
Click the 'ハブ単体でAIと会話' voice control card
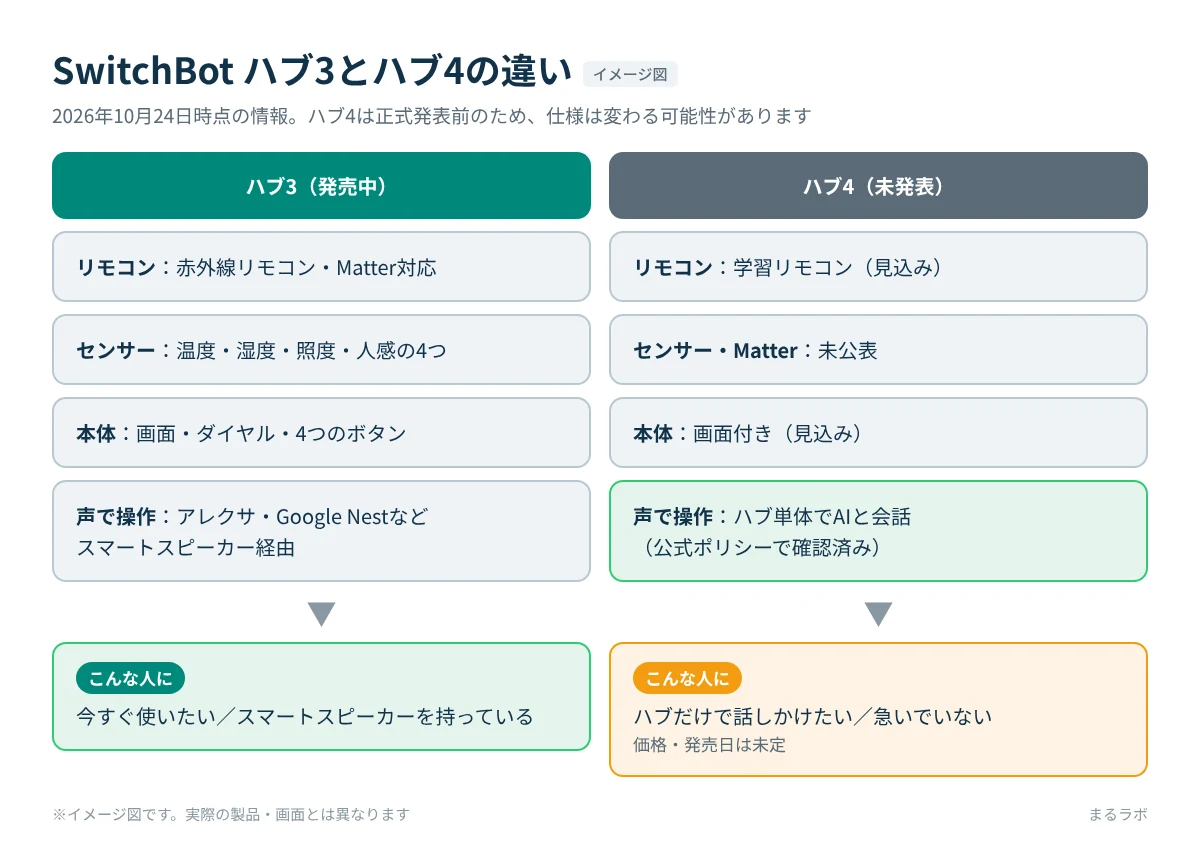pyautogui.click(x=878, y=531)
